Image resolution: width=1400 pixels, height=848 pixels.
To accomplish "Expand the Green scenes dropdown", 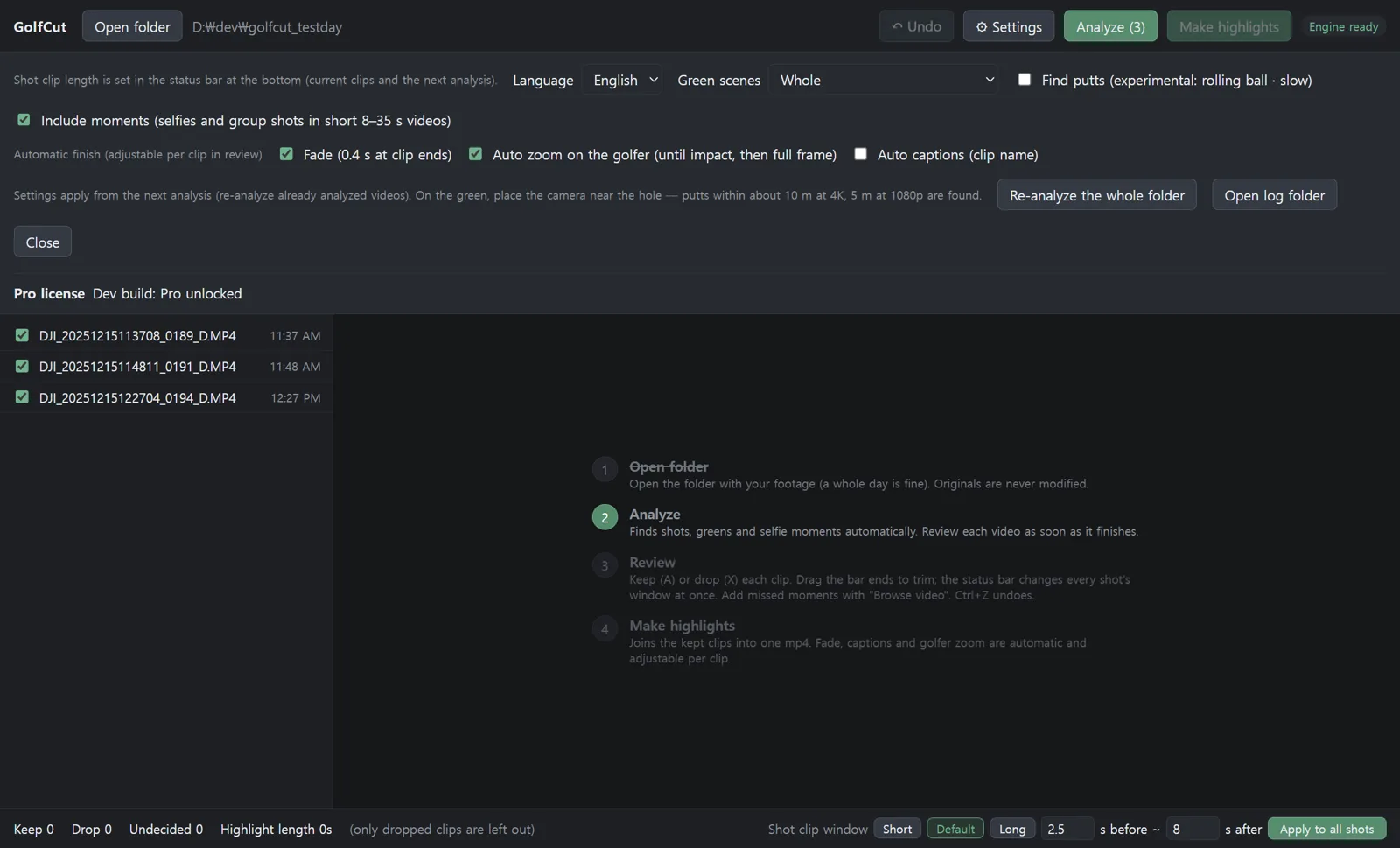I will 884,80.
